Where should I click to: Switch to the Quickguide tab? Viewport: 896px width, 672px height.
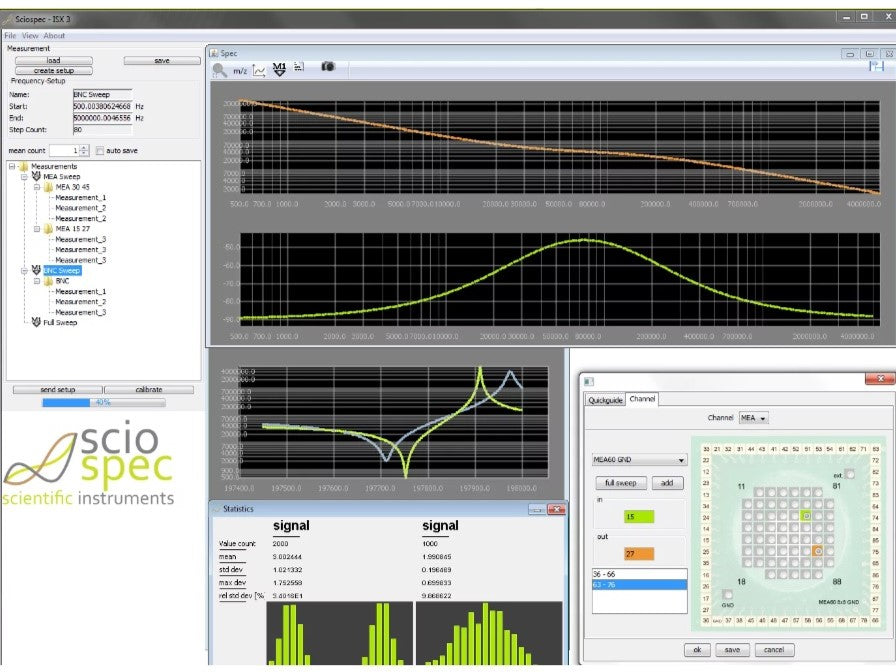click(x=605, y=400)
